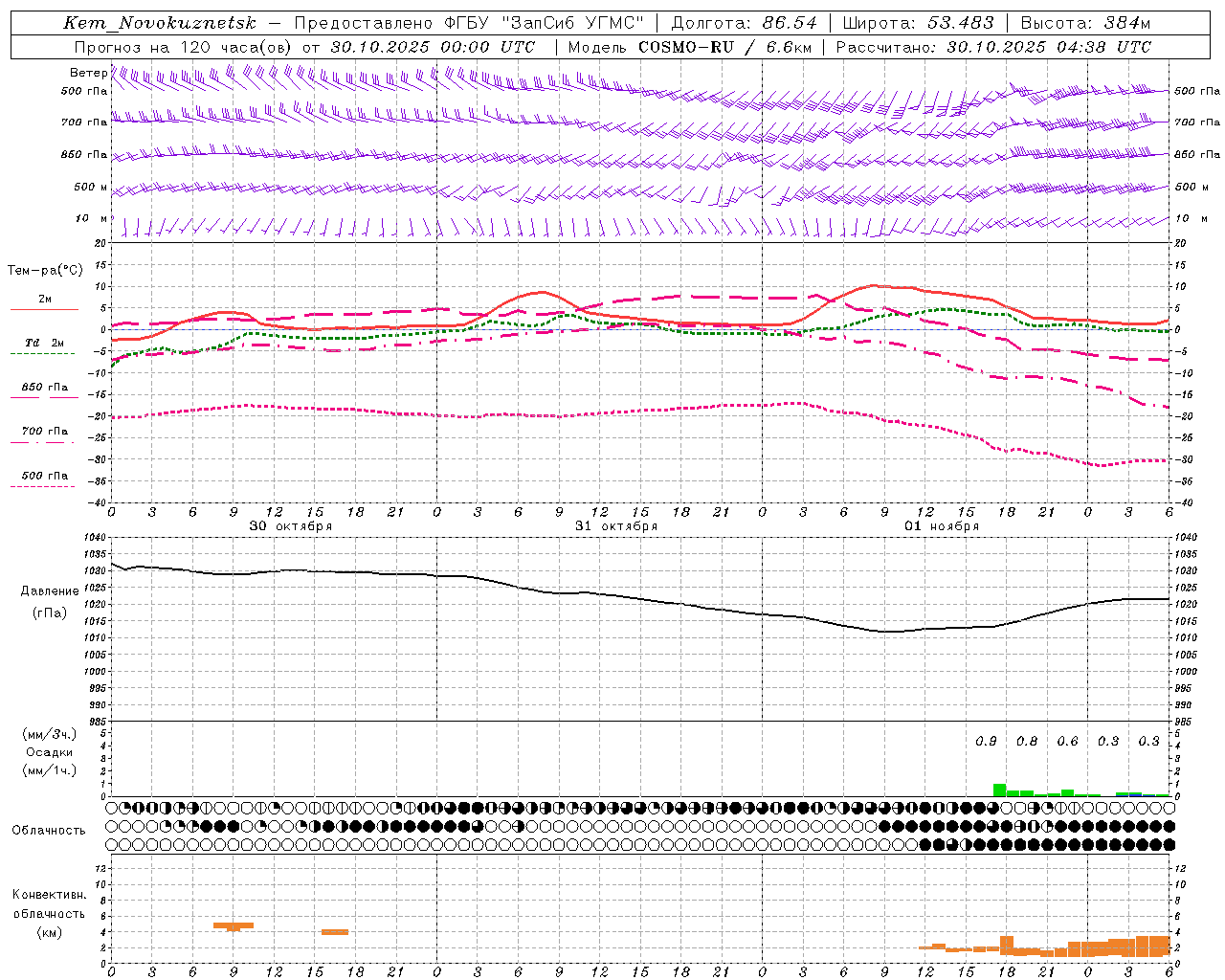The height and width of the screenshot is (980, 1225).
Task: Click the tallest green precipitation bar
Action: (x=999, y=790)
